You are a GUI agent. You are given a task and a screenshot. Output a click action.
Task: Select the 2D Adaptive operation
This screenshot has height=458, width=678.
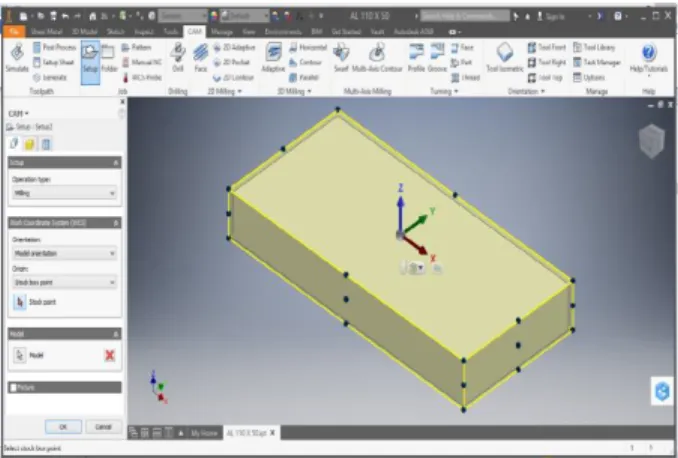(x=234, y=47)
